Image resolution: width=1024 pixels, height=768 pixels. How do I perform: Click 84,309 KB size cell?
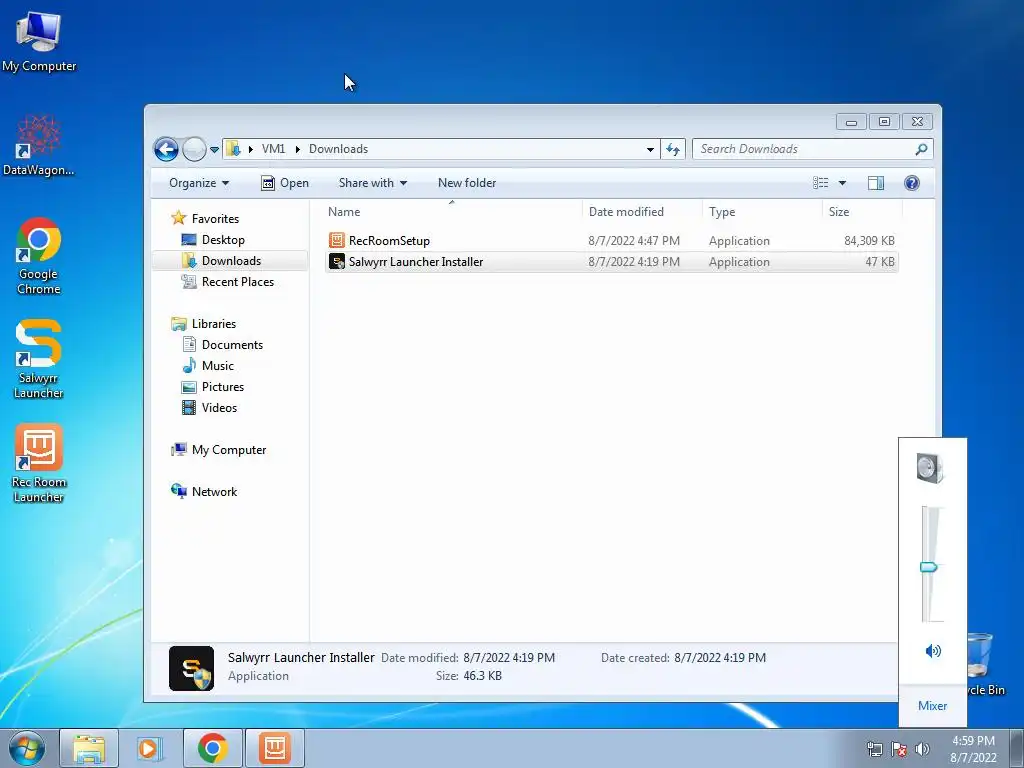(x=869, y=241)
